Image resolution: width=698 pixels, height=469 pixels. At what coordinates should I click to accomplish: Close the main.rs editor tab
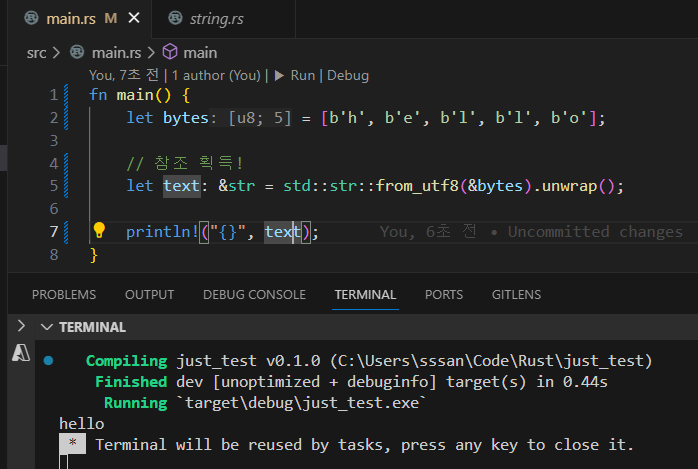[x=135, y=18]
